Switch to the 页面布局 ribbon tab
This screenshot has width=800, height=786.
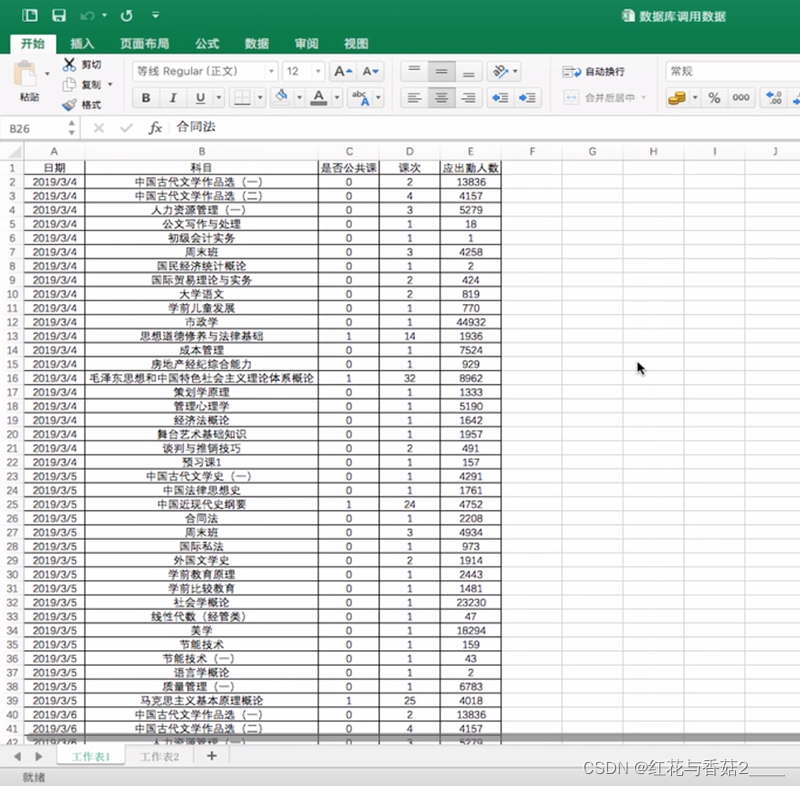[144, 44]
